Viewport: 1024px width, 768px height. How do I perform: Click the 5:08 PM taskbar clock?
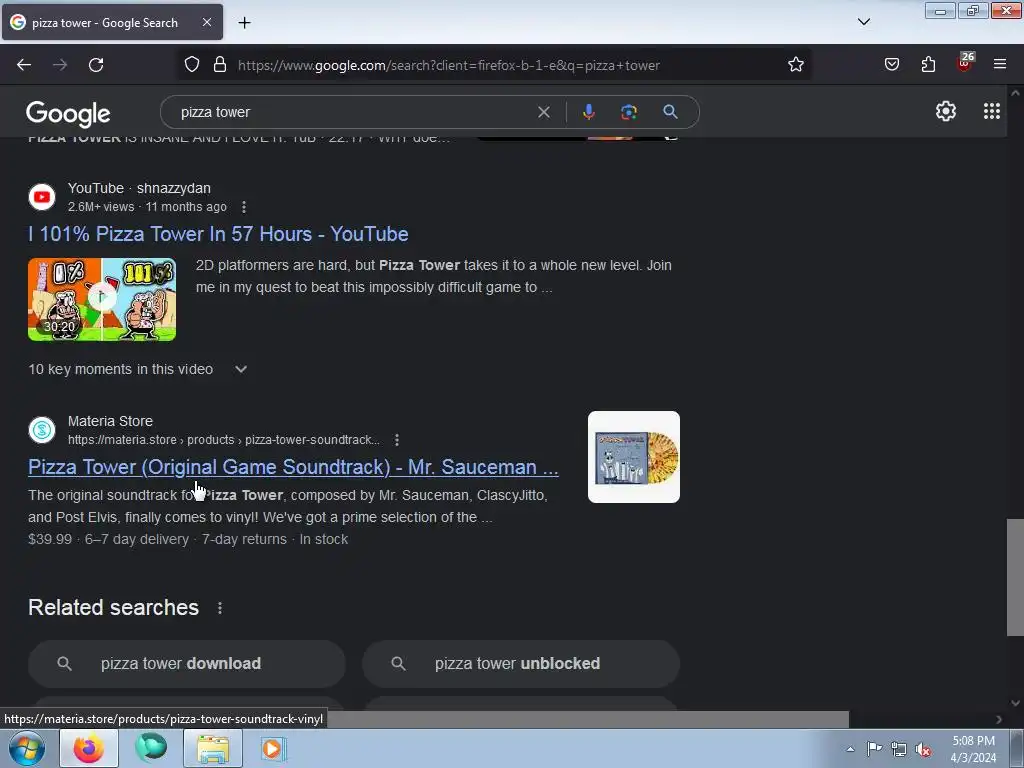pos(973,749)
